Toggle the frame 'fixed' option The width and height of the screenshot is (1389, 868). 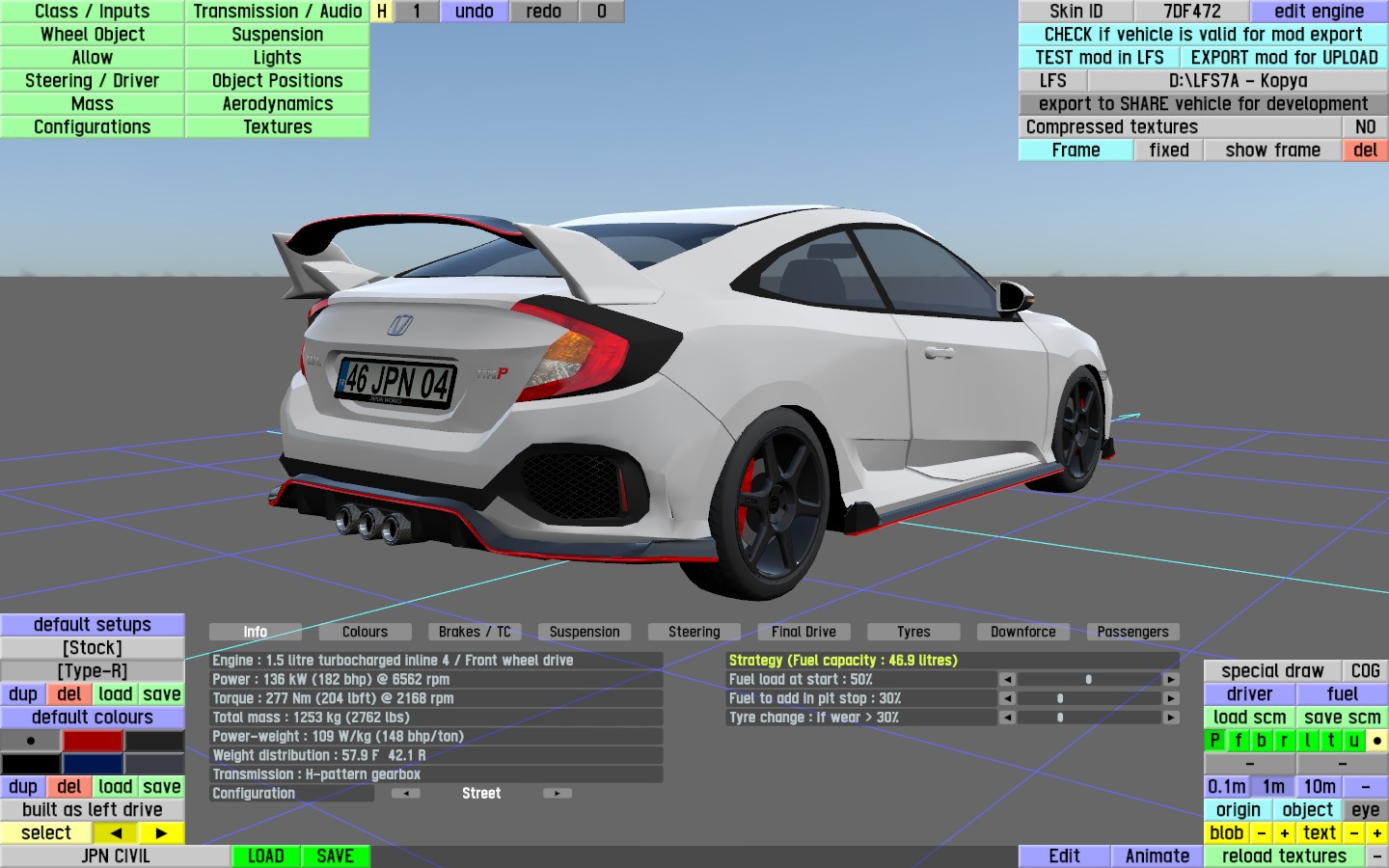pyautogui.click(x=1169, y=150)
